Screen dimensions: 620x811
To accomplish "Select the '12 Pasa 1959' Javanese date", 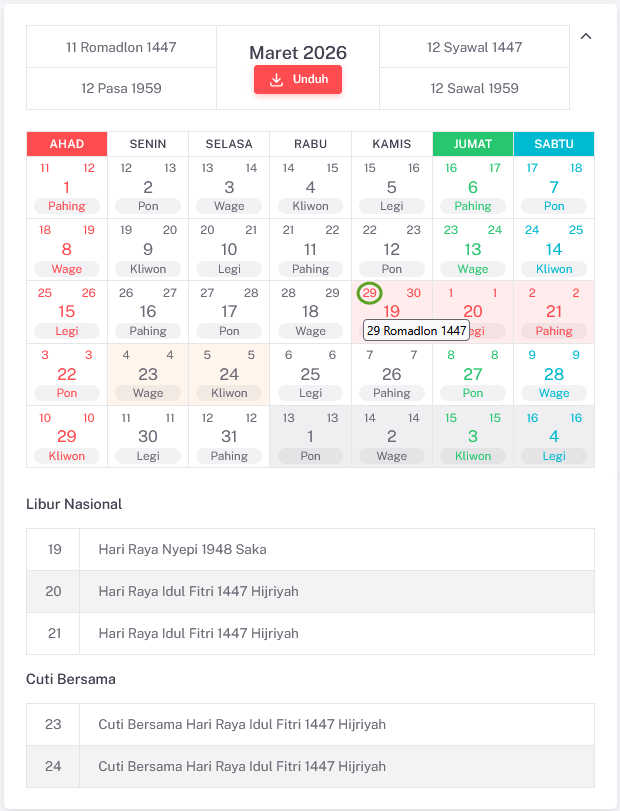I will [120, 88].
